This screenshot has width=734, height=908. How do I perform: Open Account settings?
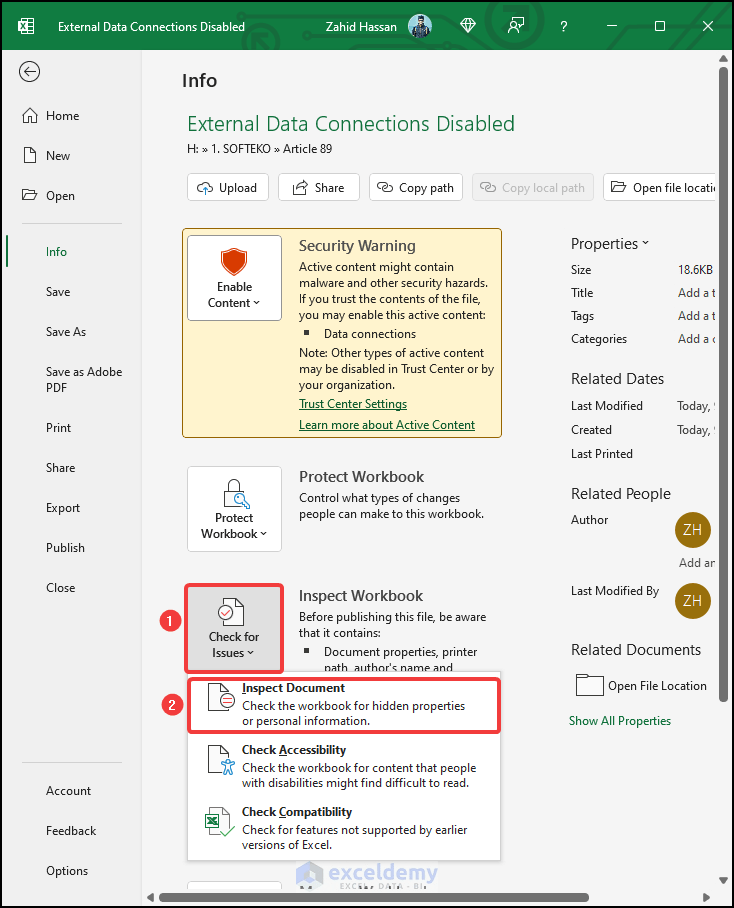click(68, 791)
